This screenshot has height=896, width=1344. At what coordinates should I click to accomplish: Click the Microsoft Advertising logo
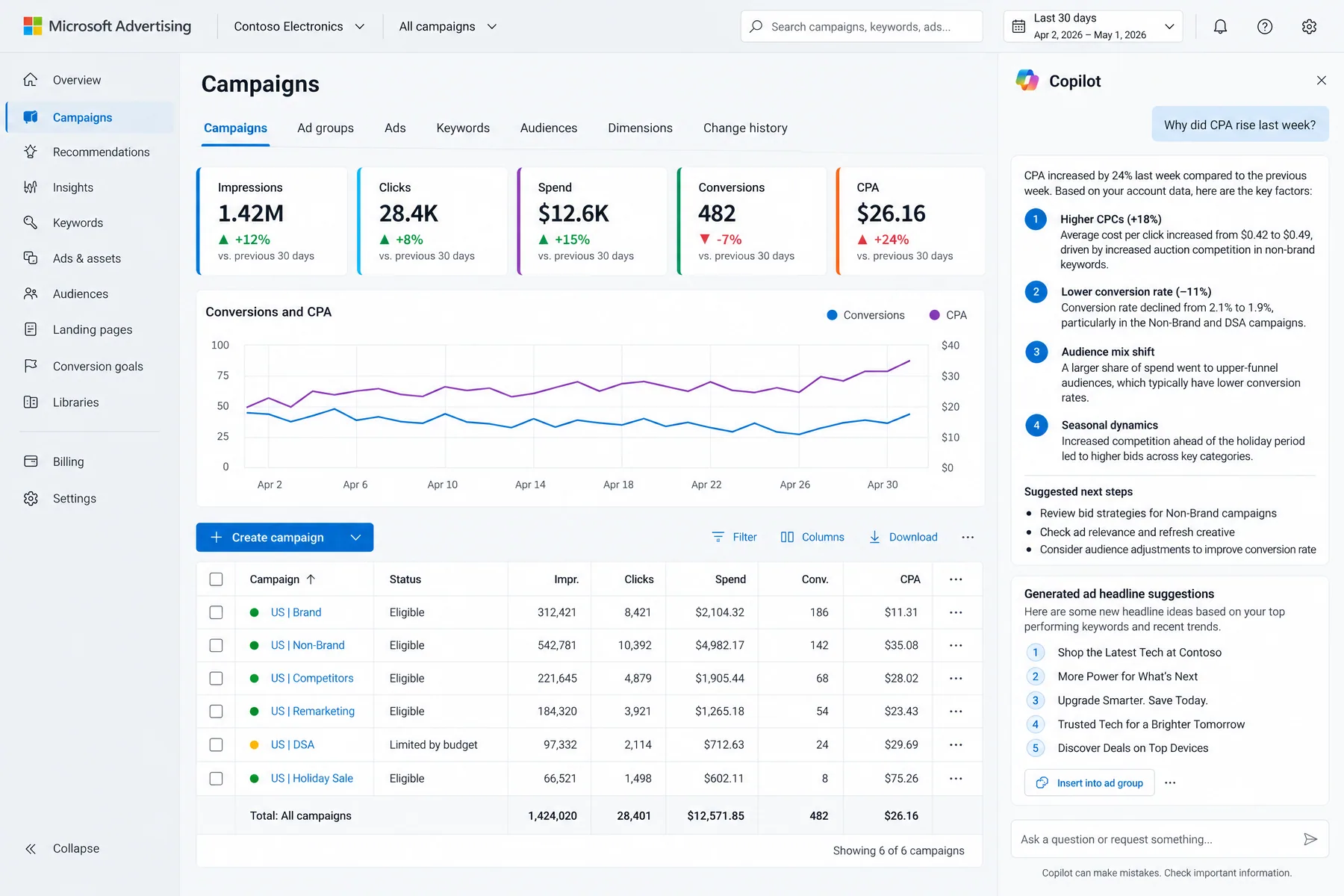click(x=108, y=26)
